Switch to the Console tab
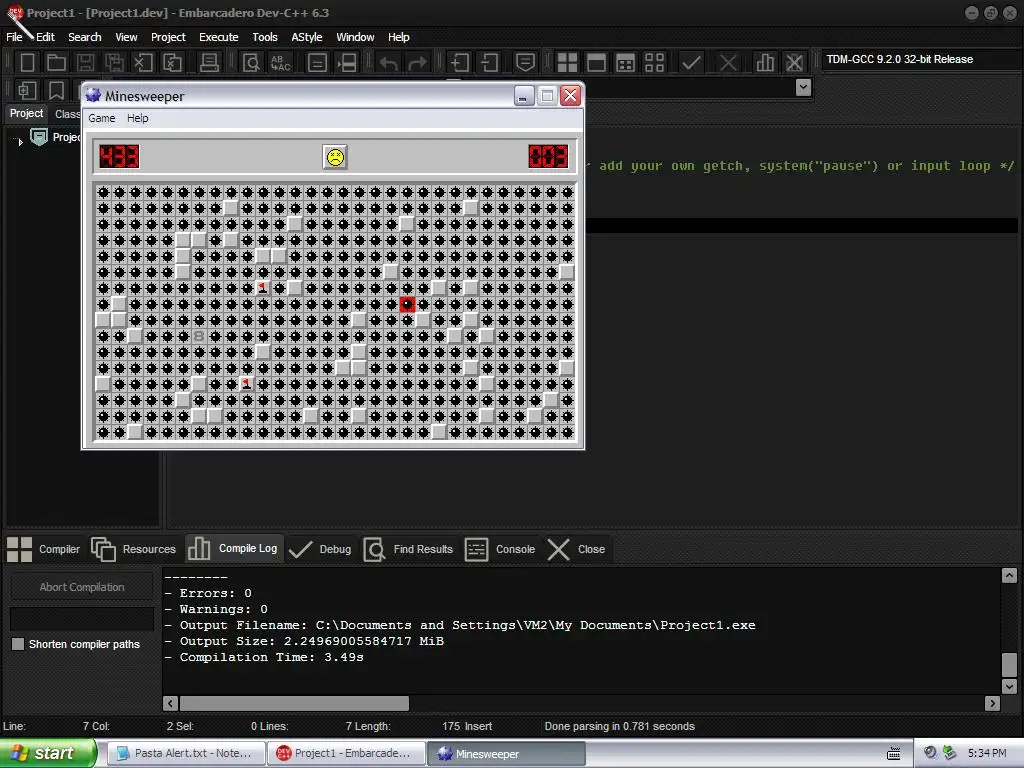1024x768 pixels. click(x=500, y=549)
